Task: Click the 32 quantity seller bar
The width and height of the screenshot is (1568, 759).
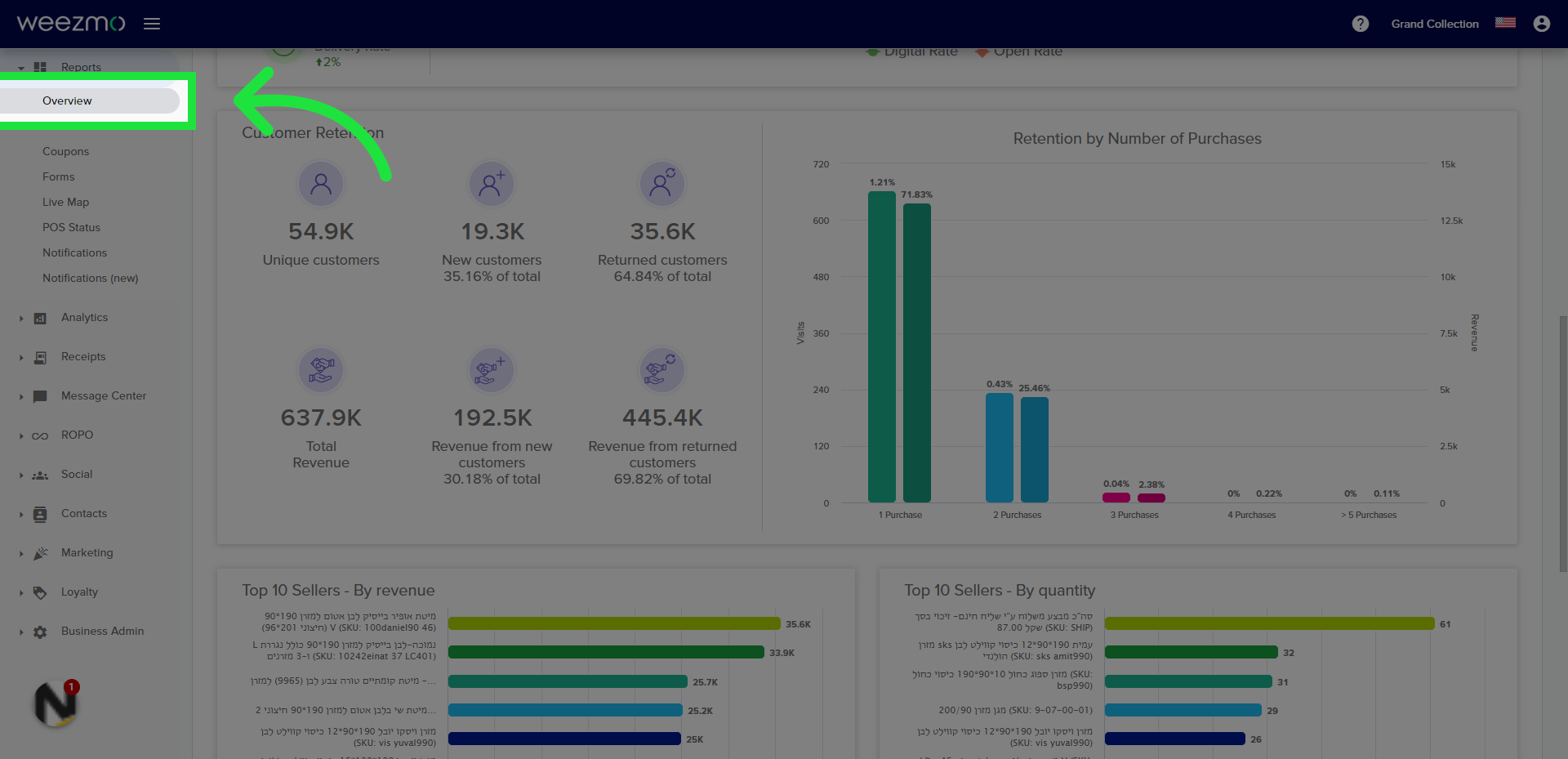Action: click(x=1191, y=652)
